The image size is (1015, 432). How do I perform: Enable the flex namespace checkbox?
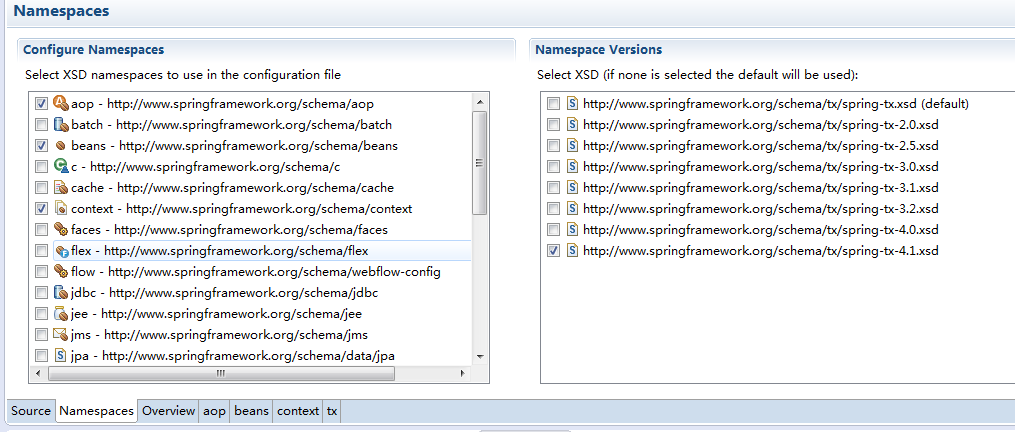pos(41,251)
